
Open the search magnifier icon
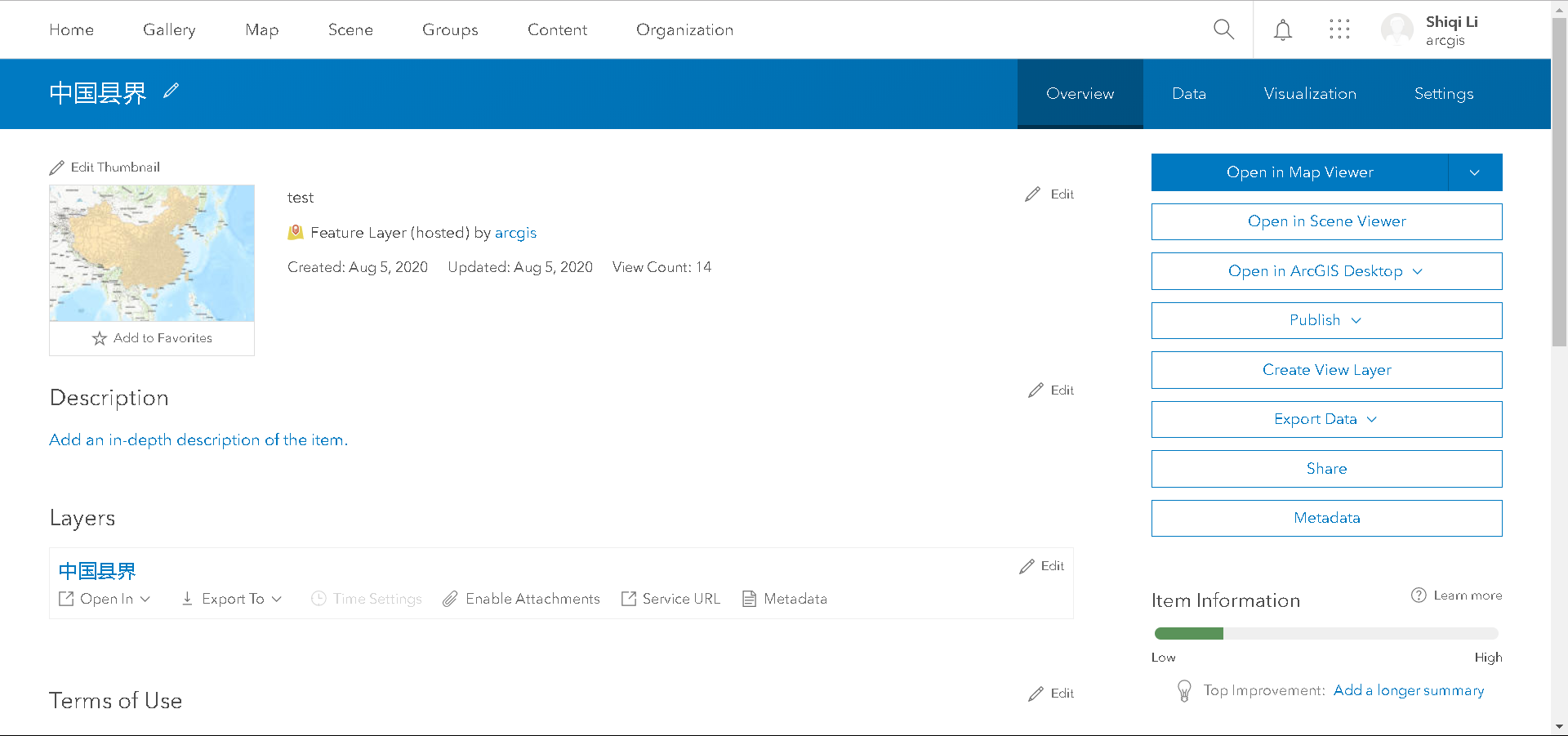coord(1223,29)
